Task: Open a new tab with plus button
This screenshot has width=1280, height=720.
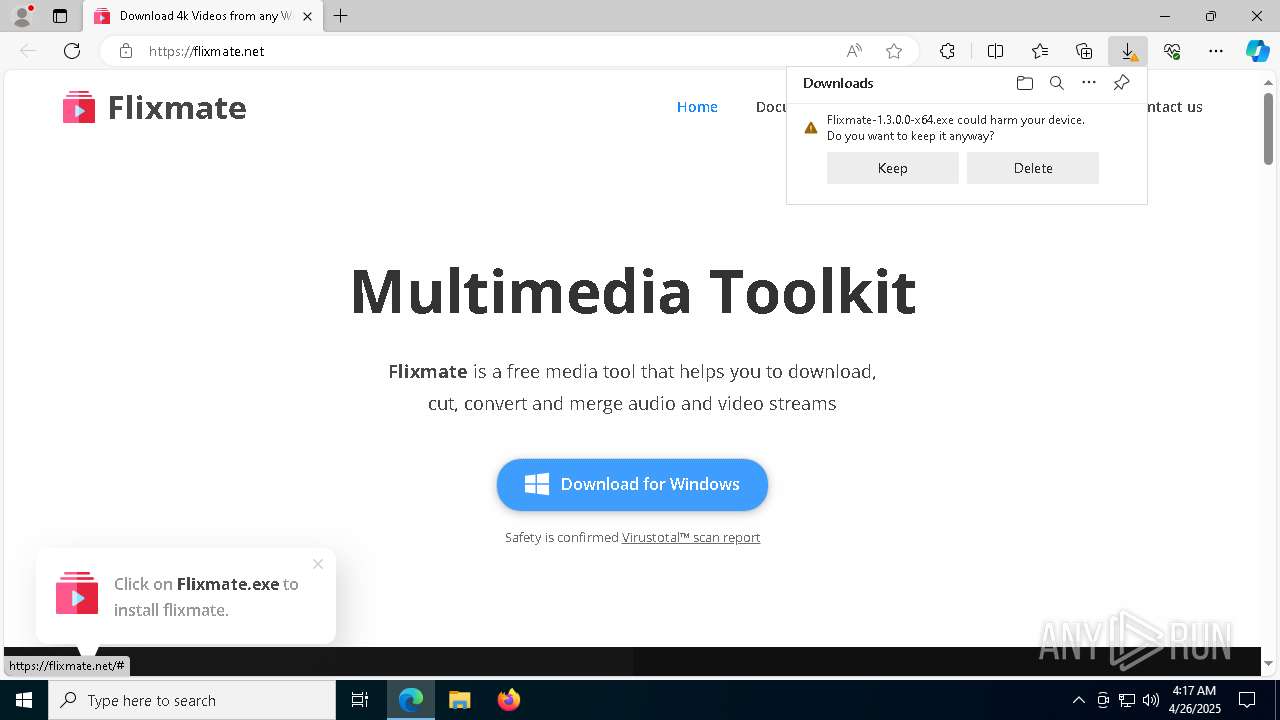Action: click(x=341, y=16)
